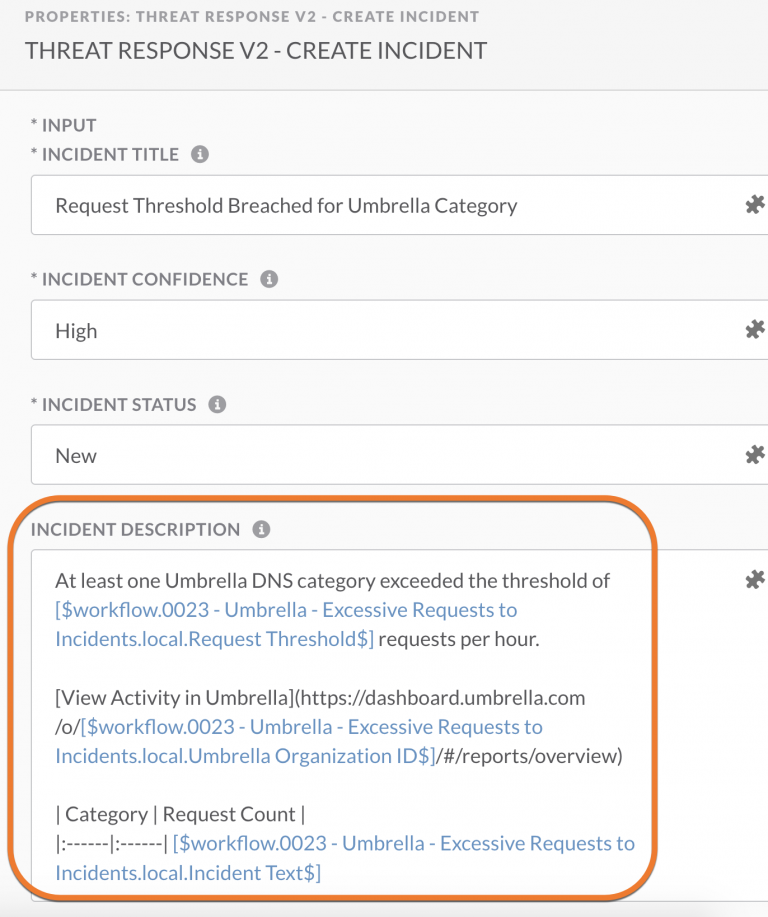The width and height of the screenshot is (768, 917).
Task: Open variable browser icon for Incident Description
Action: click(755, 580)
